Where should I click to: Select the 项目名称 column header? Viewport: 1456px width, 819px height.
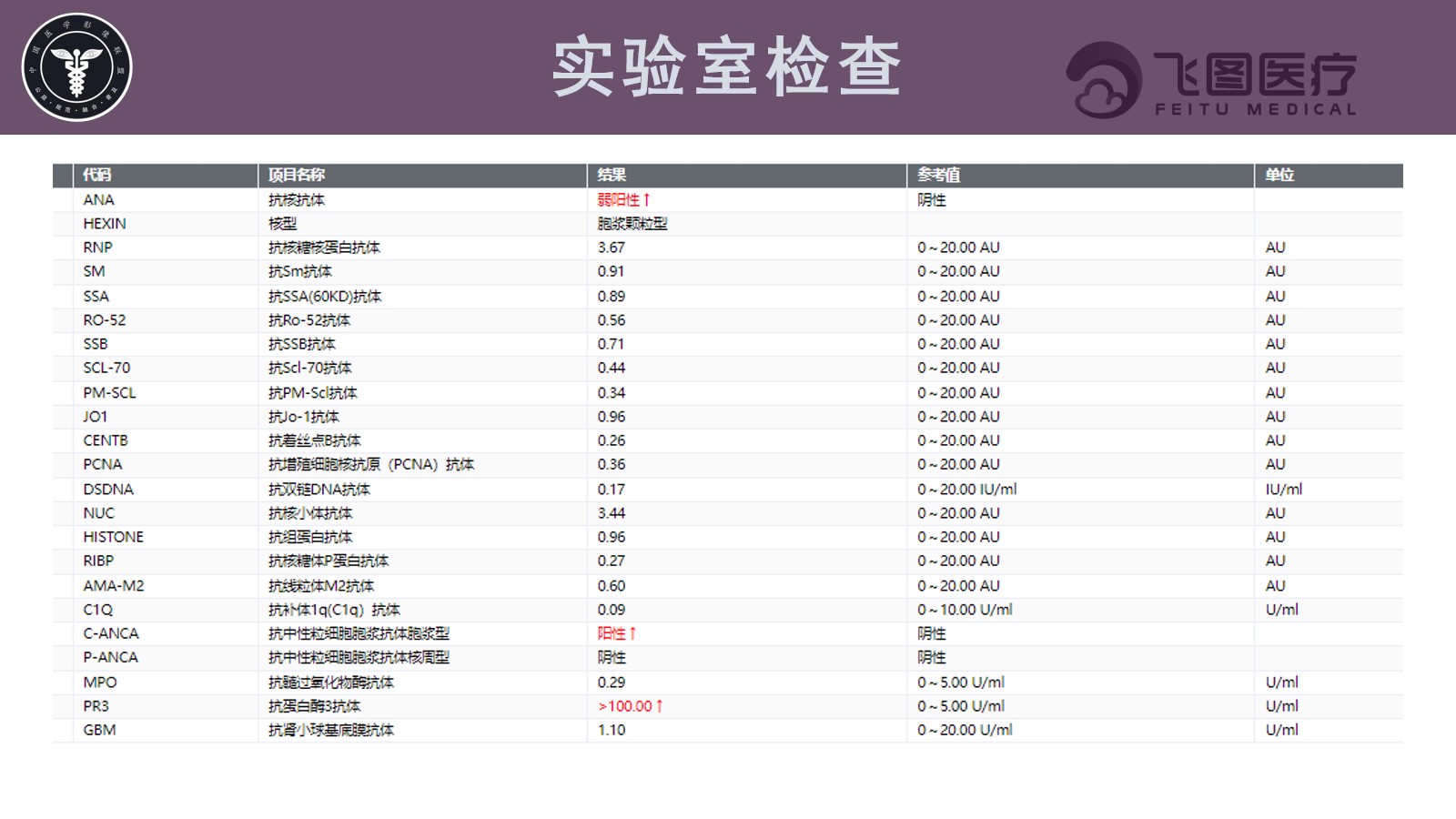[x=297, y=175]
